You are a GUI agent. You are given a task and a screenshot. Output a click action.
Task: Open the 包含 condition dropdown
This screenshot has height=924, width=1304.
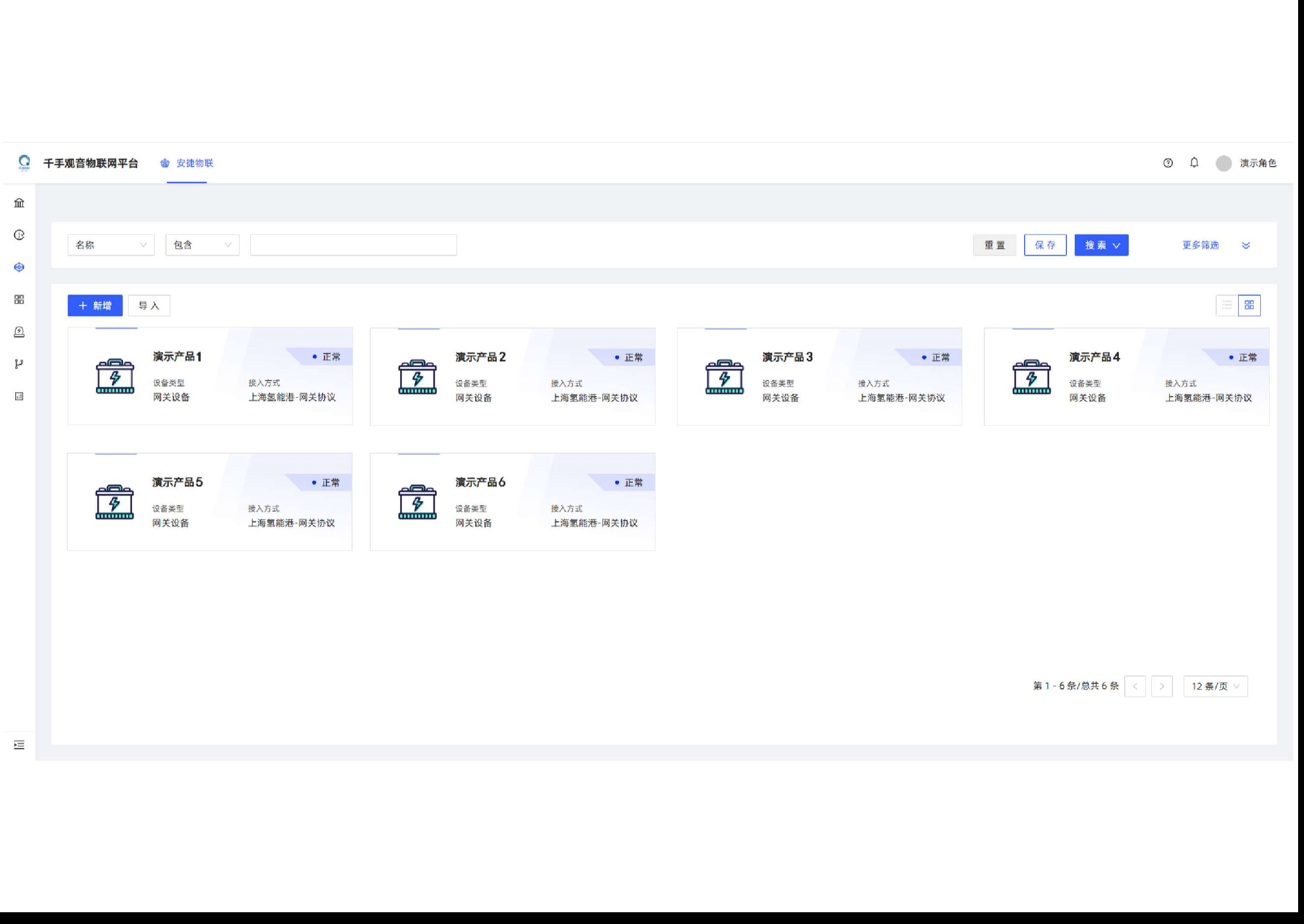[202, 245]
